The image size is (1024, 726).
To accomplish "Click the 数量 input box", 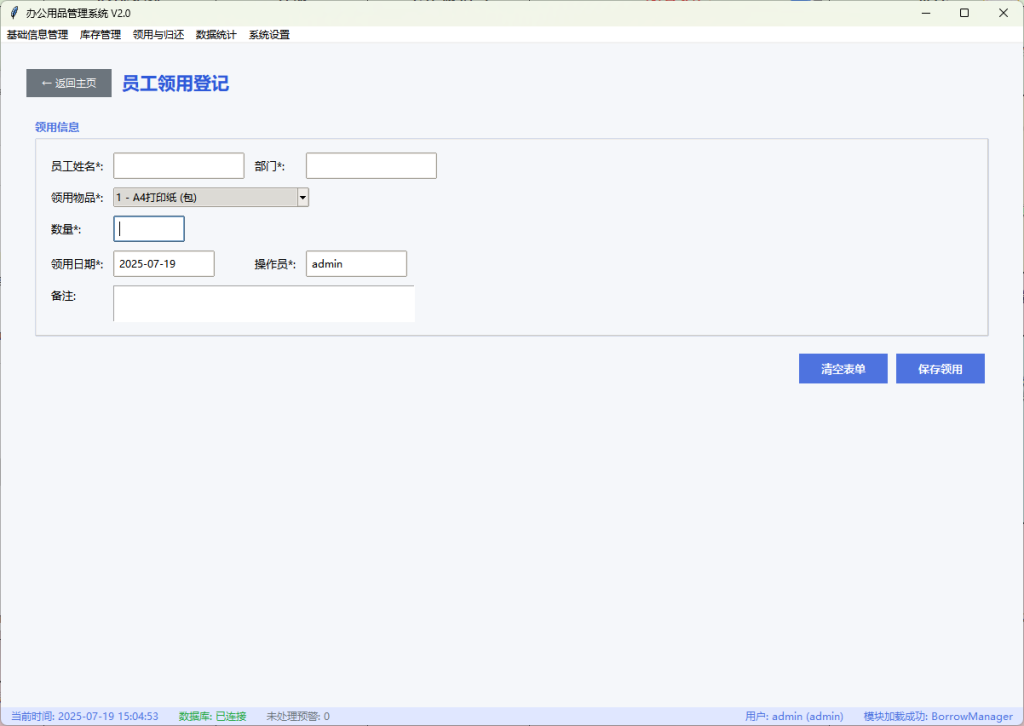I will (149, 229).
